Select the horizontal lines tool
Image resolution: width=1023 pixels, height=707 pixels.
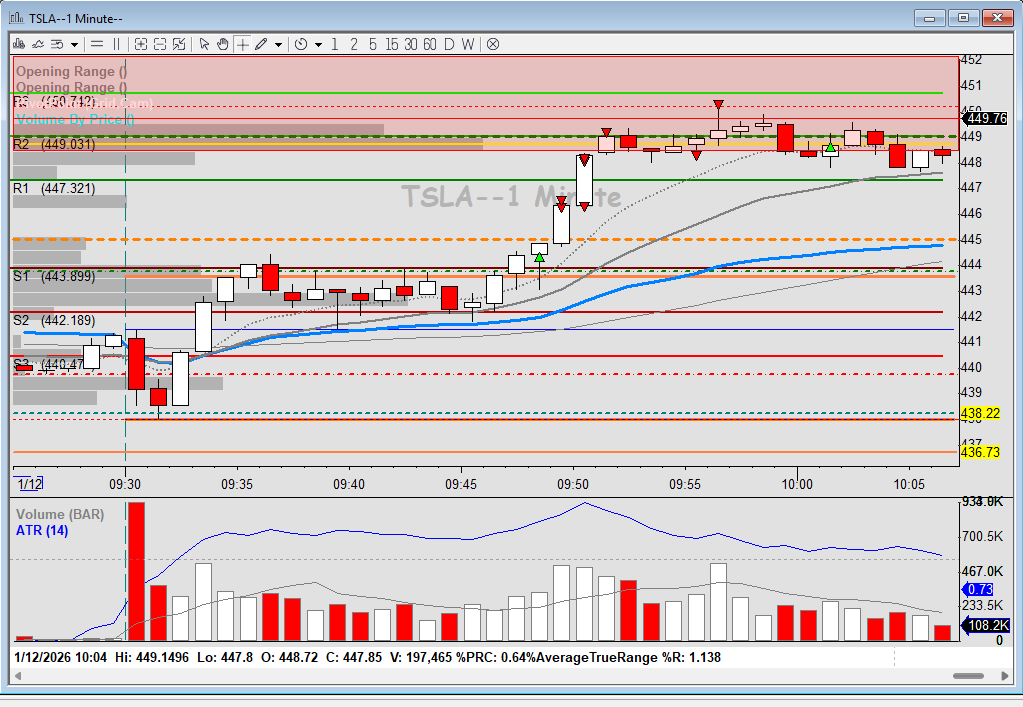[x=97, y=44]
